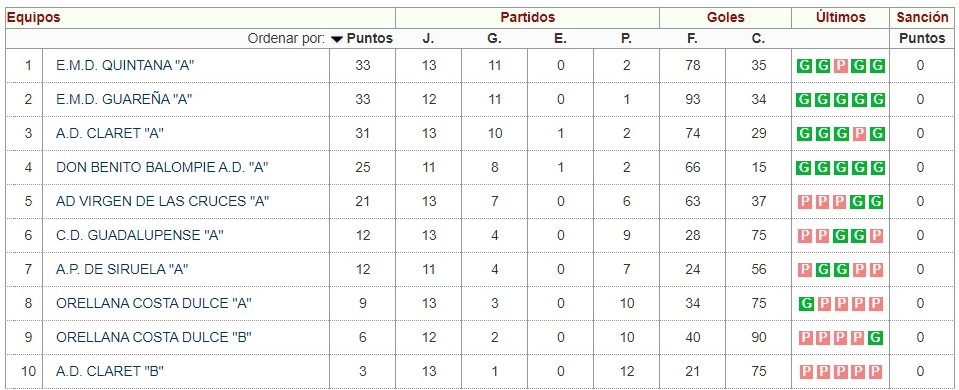Sort by C. goals against column
Screen dimensions: 959x390
[758, 39]
